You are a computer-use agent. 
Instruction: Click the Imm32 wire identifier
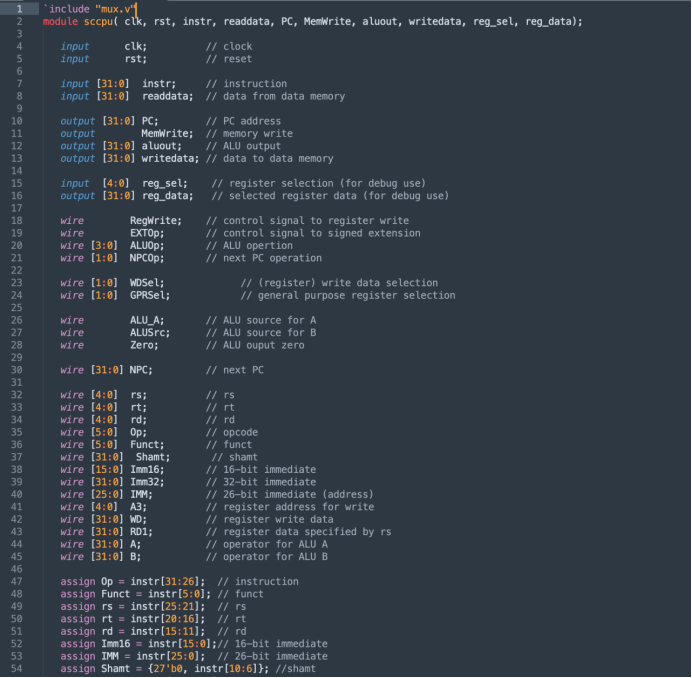[x=146, y=482]
